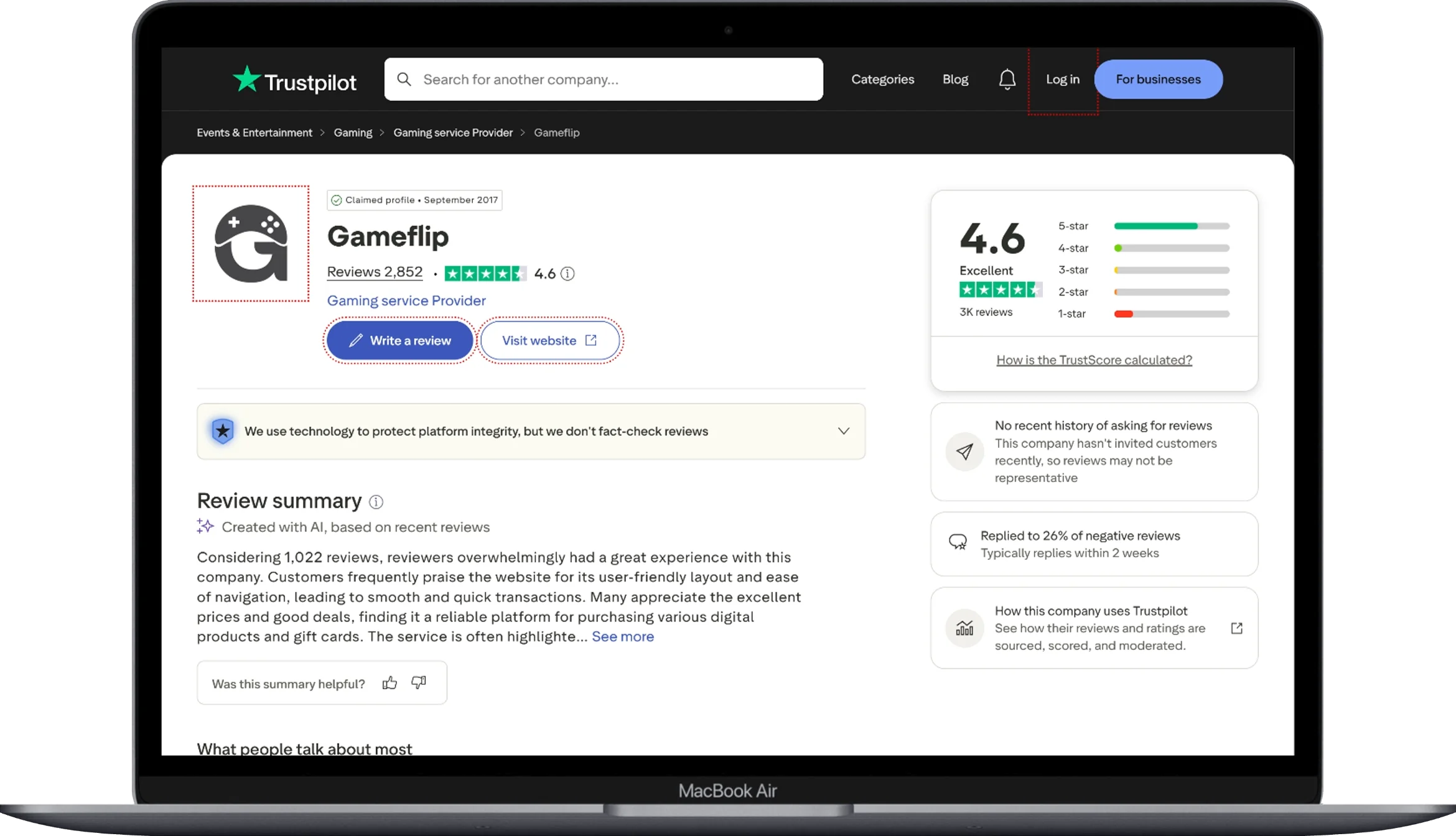This screenshot has width=1456, height=836.
Task: Filter reviews by 5-star bar
Action: (x=1144, y=226)
